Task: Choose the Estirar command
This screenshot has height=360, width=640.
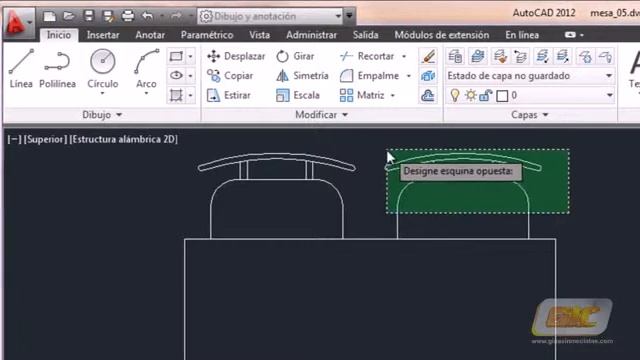Action: pos(229,95)
